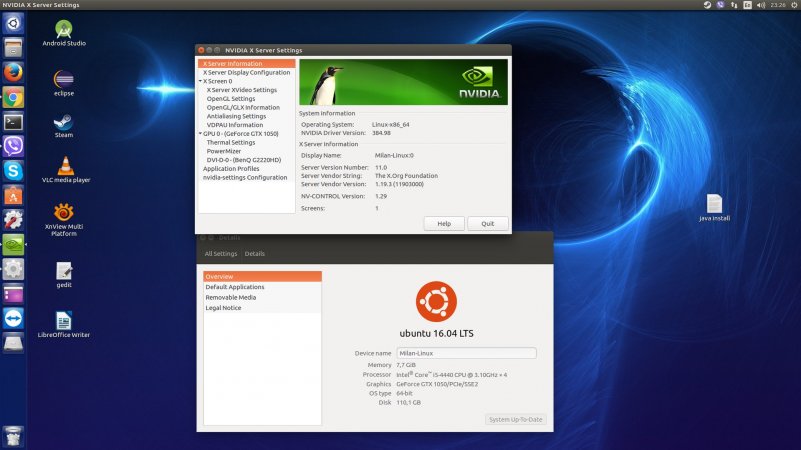
Task: Open the keyboard layout indicator in the top panel
Action: pyautogui.click(x=747, y=5)
